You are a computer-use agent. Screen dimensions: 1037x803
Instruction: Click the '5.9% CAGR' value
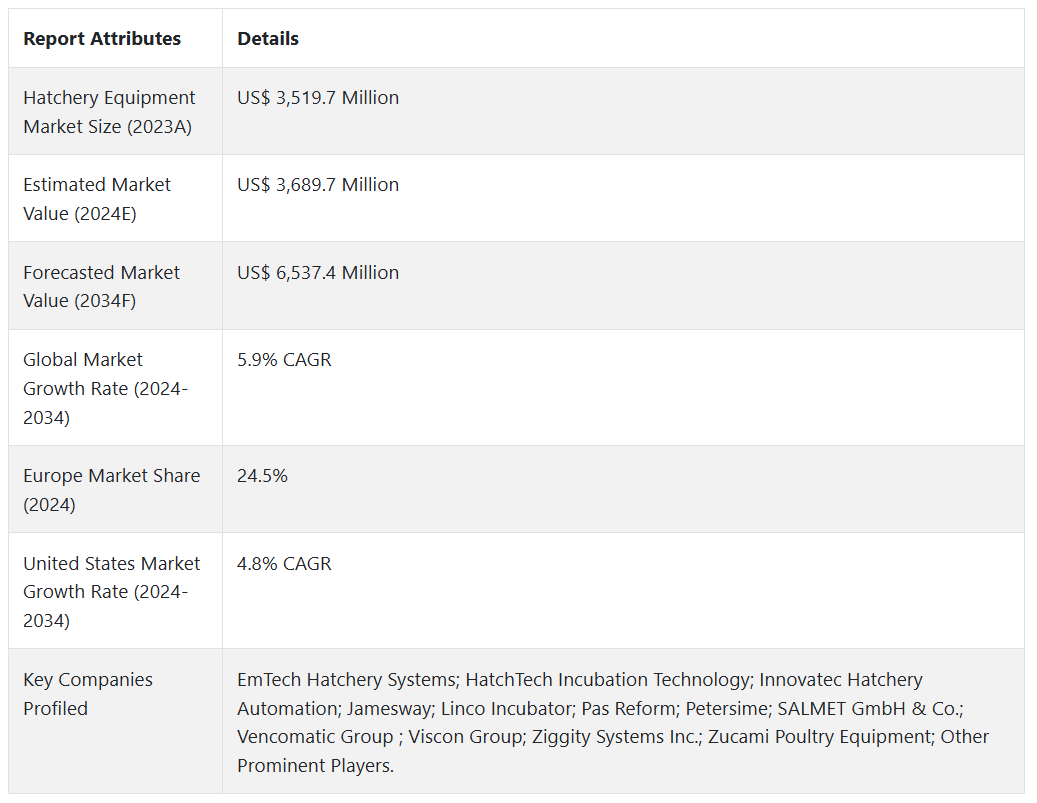tap(284, 360)
